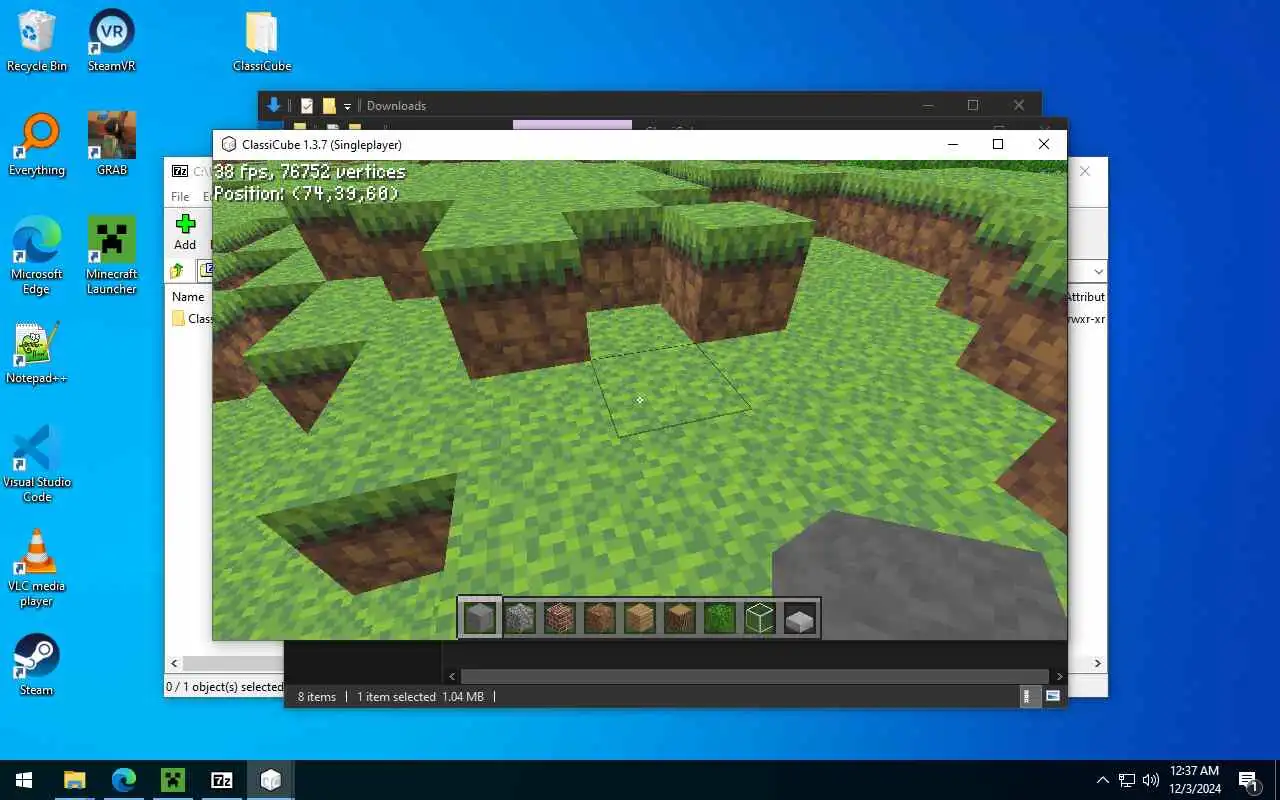Click the highlighted grass block at crosshair

tap(670, 390)
